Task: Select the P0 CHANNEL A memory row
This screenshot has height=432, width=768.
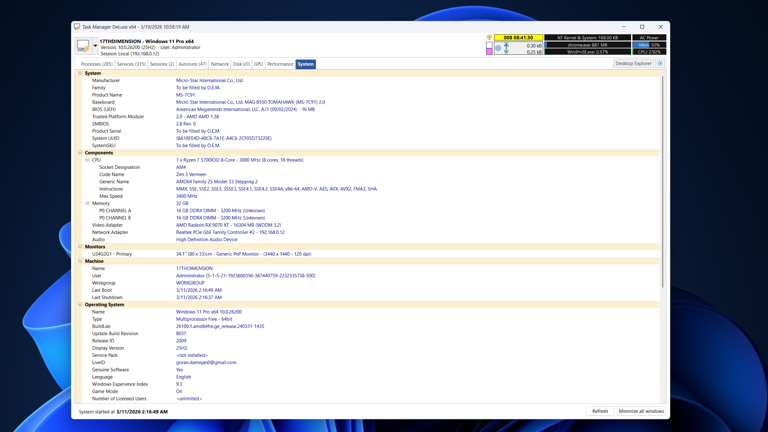Action: pyautogui.click(x=371, y=211)
